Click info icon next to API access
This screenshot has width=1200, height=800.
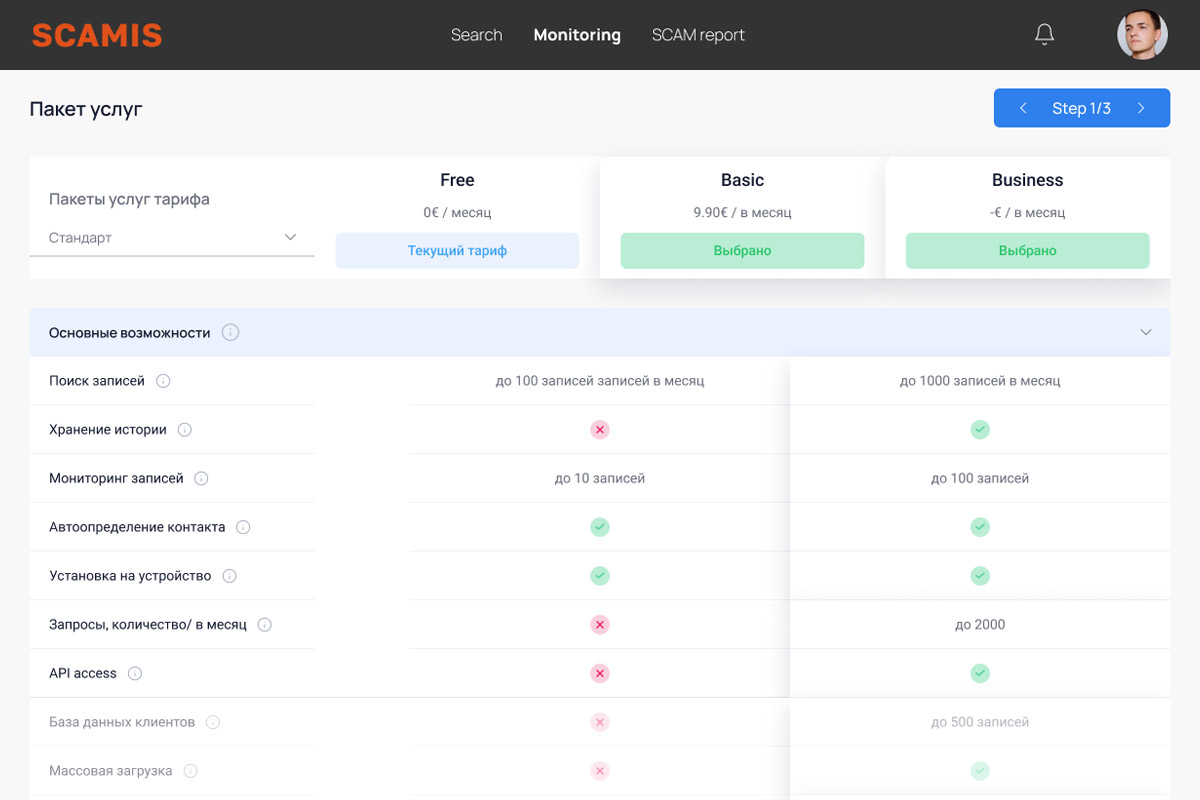coord(135,674)
